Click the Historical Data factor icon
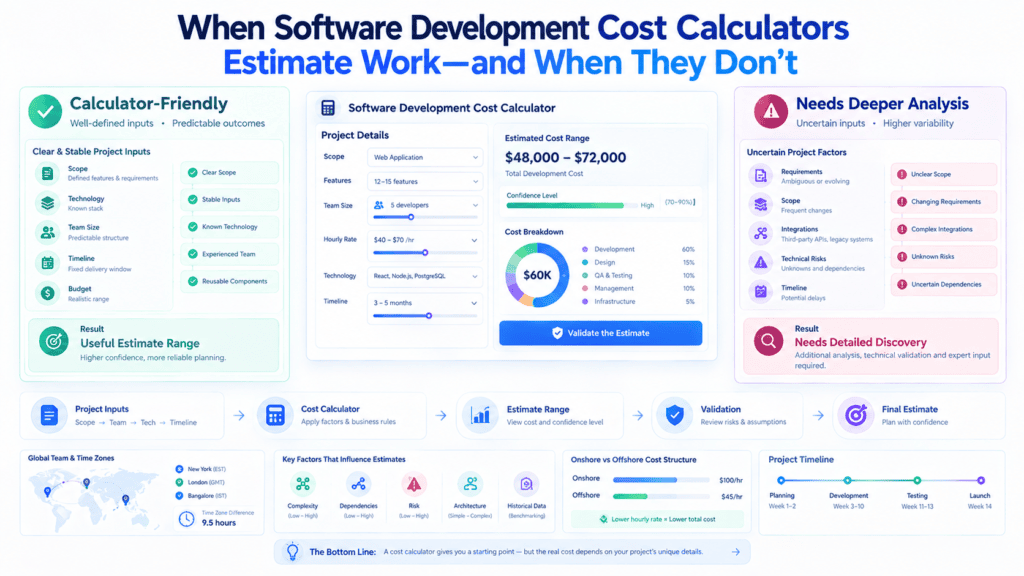Screen dimensions: 1024x576 526,484
